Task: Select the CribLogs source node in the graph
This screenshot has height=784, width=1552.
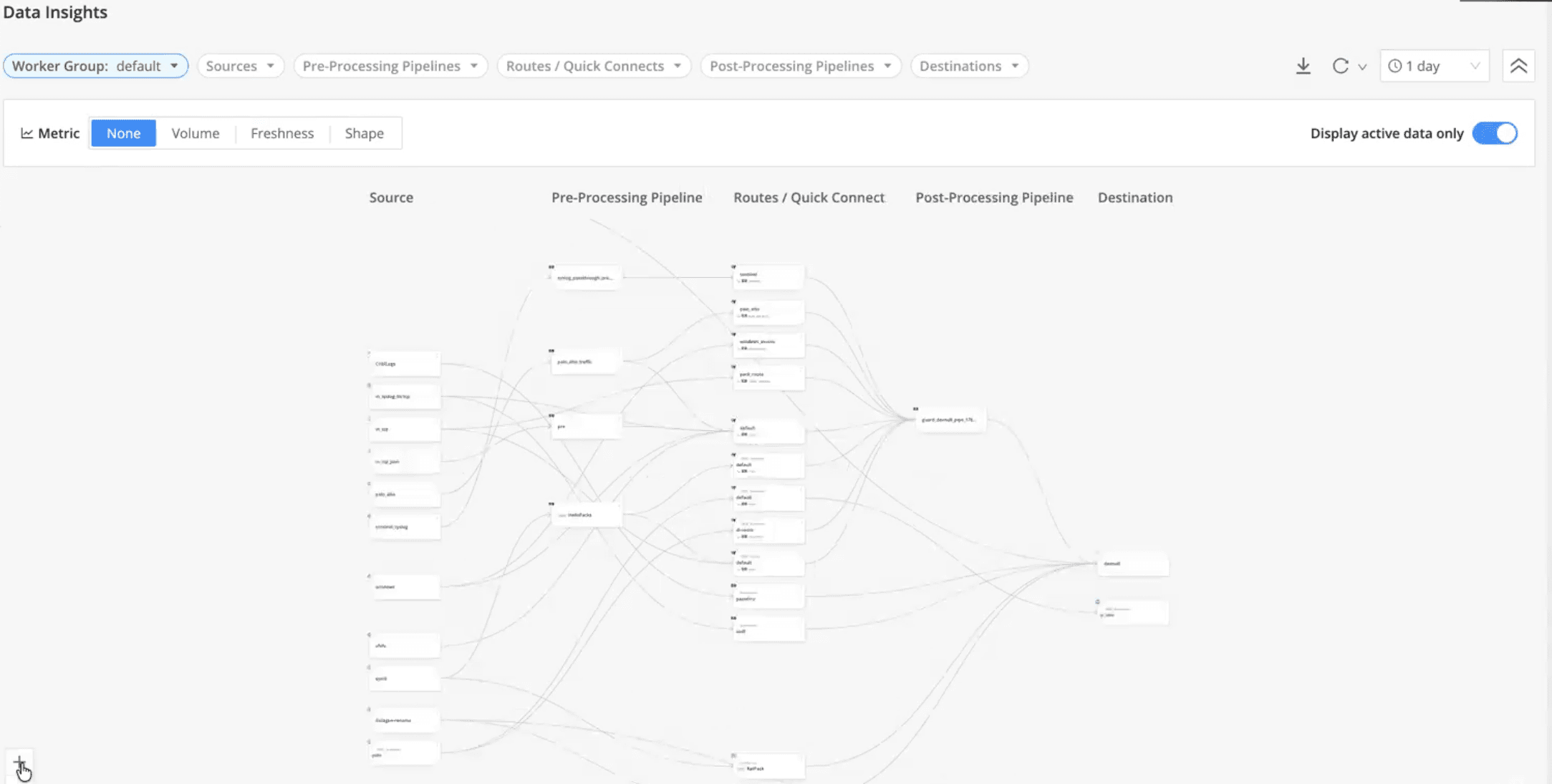Action: [404, 363]
